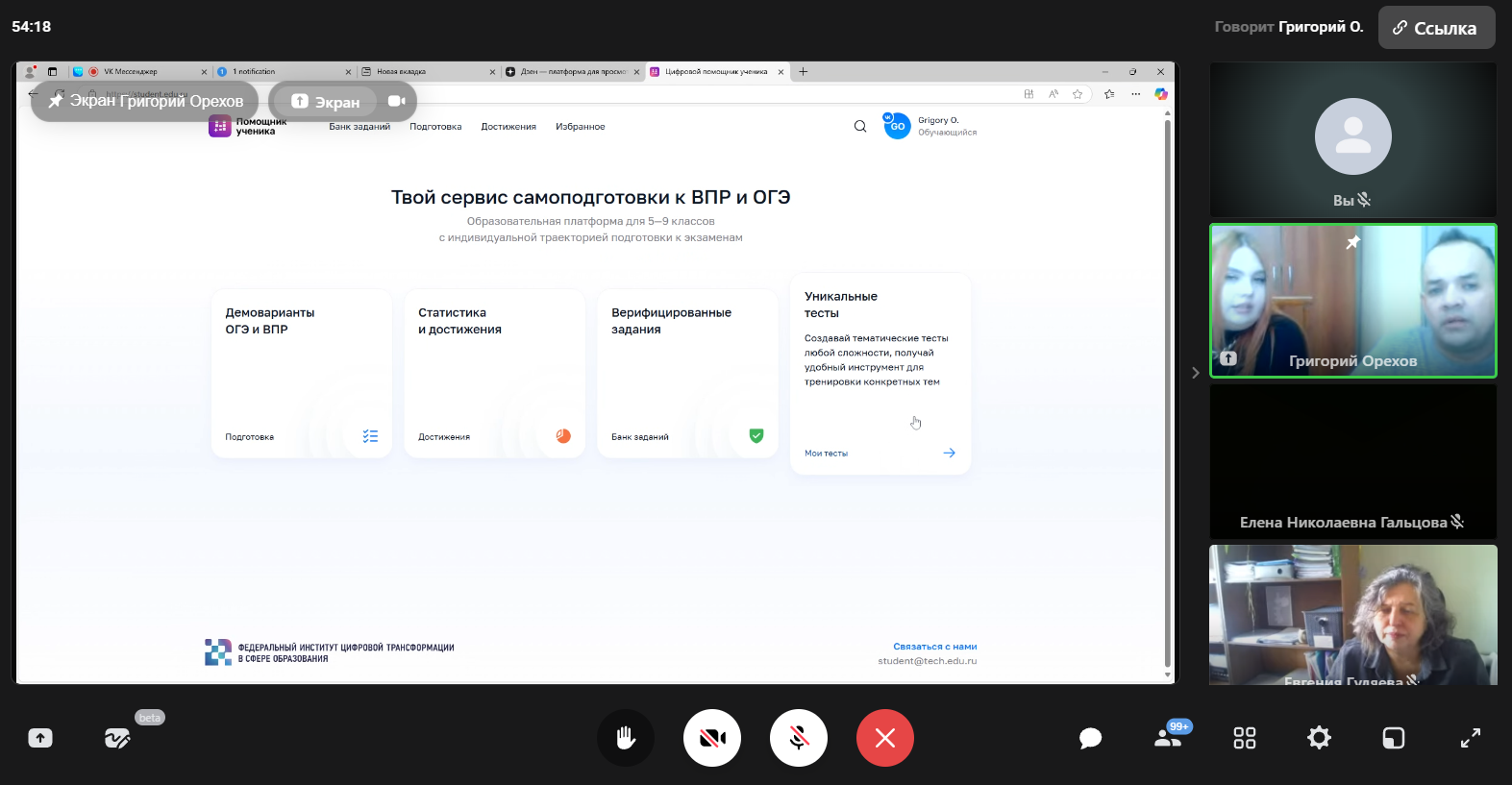
Task: Select Григорий Орехов video thumbnail
Action: coord(1352,301)
